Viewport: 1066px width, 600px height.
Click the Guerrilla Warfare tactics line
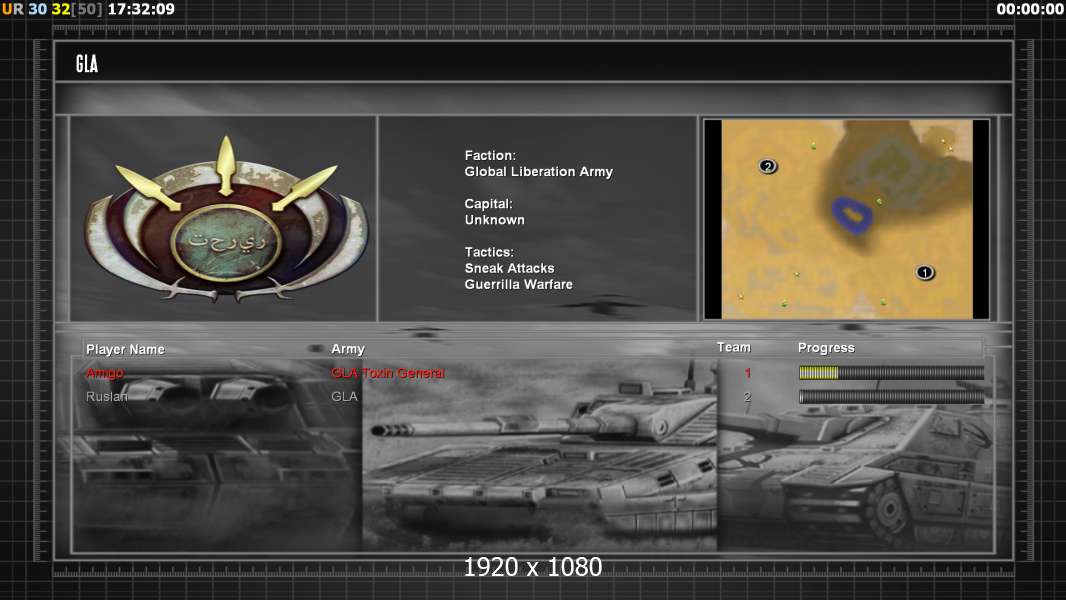point(519,285)
